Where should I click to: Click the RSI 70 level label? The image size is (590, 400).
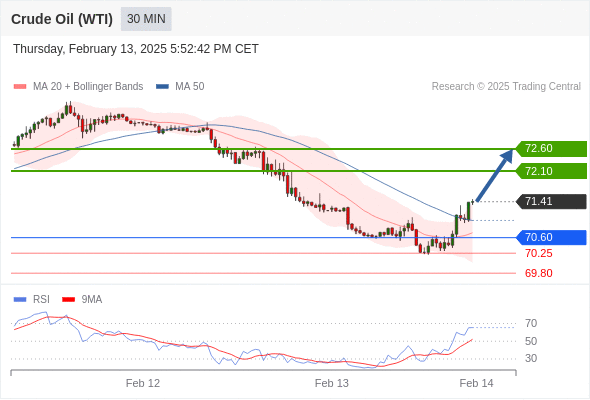pos(531,323)
